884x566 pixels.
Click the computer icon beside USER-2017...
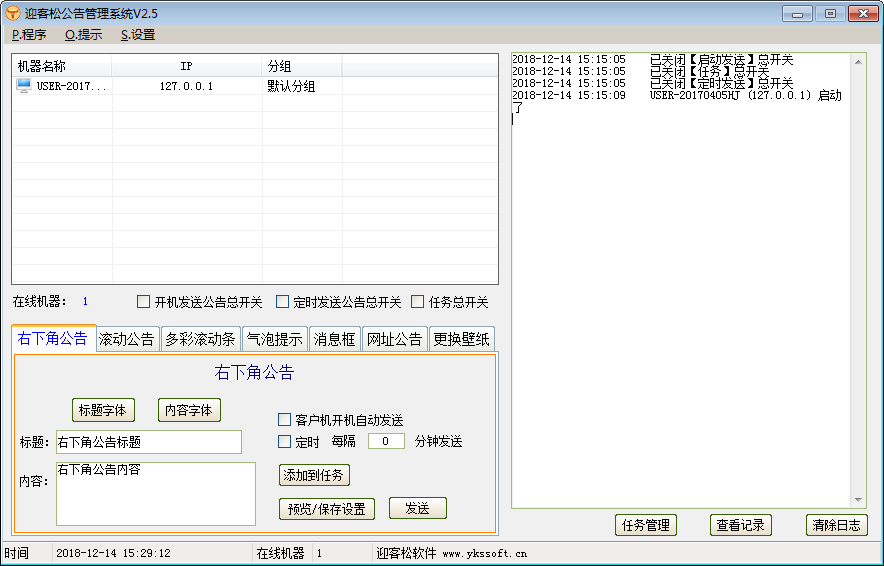(x=24, y=86)
